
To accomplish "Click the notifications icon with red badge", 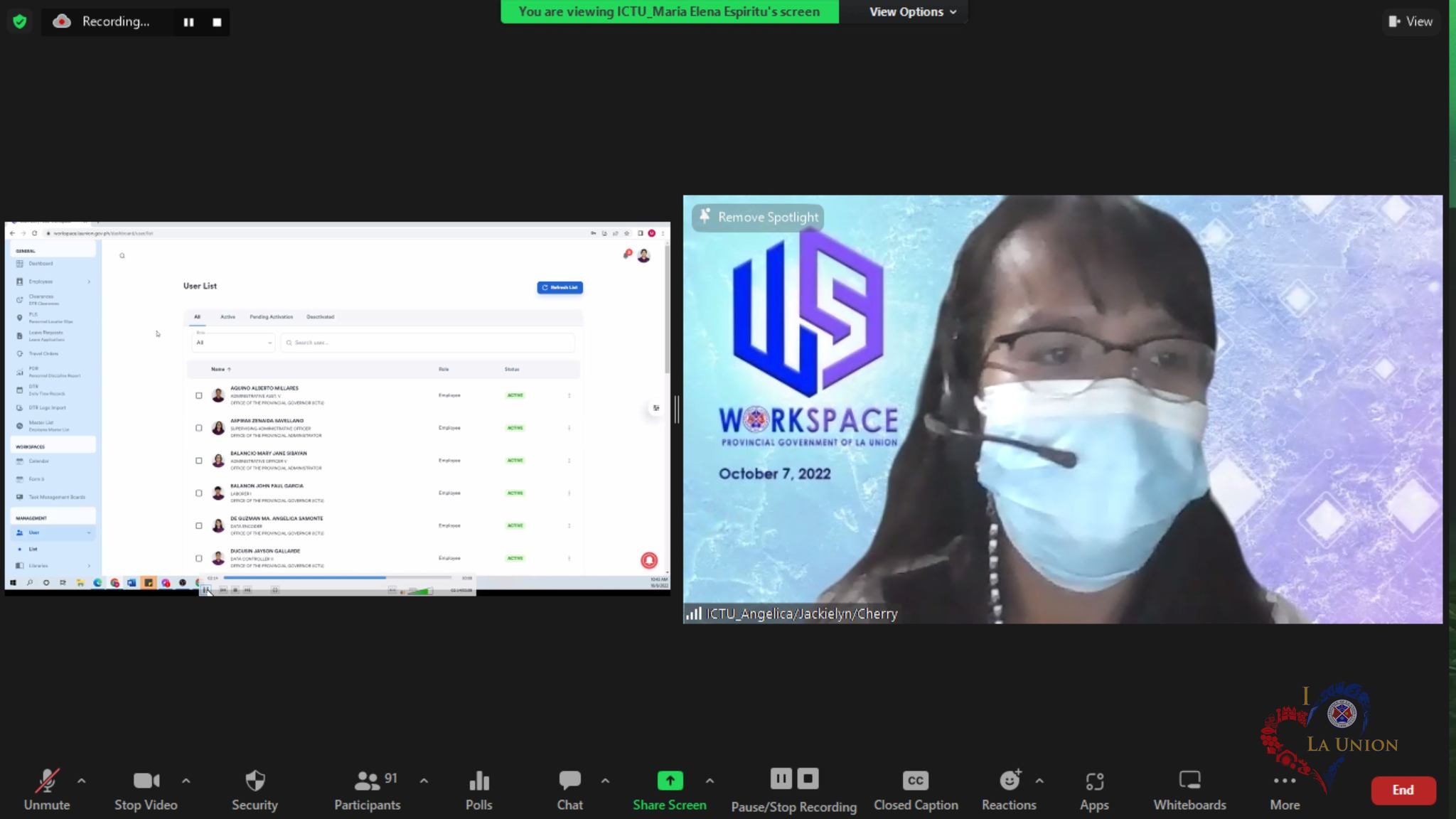I will click(627, 255).
